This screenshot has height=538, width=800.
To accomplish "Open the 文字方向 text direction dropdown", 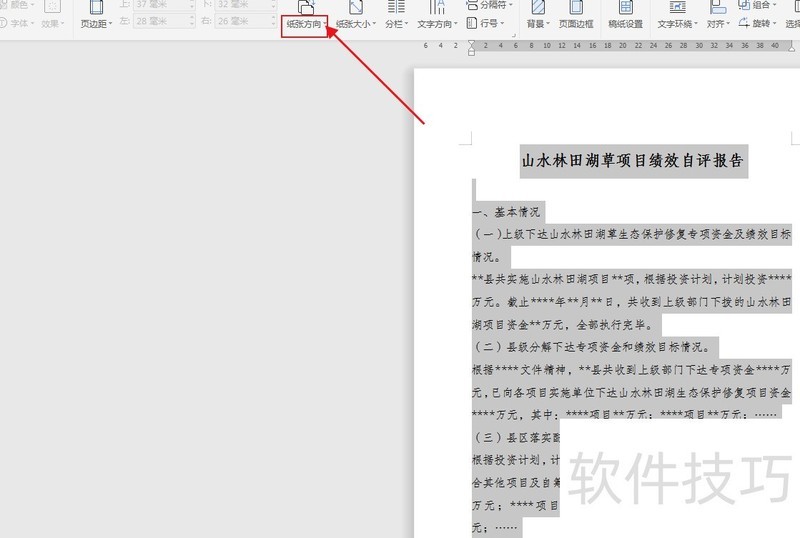I will coord(437,24).
